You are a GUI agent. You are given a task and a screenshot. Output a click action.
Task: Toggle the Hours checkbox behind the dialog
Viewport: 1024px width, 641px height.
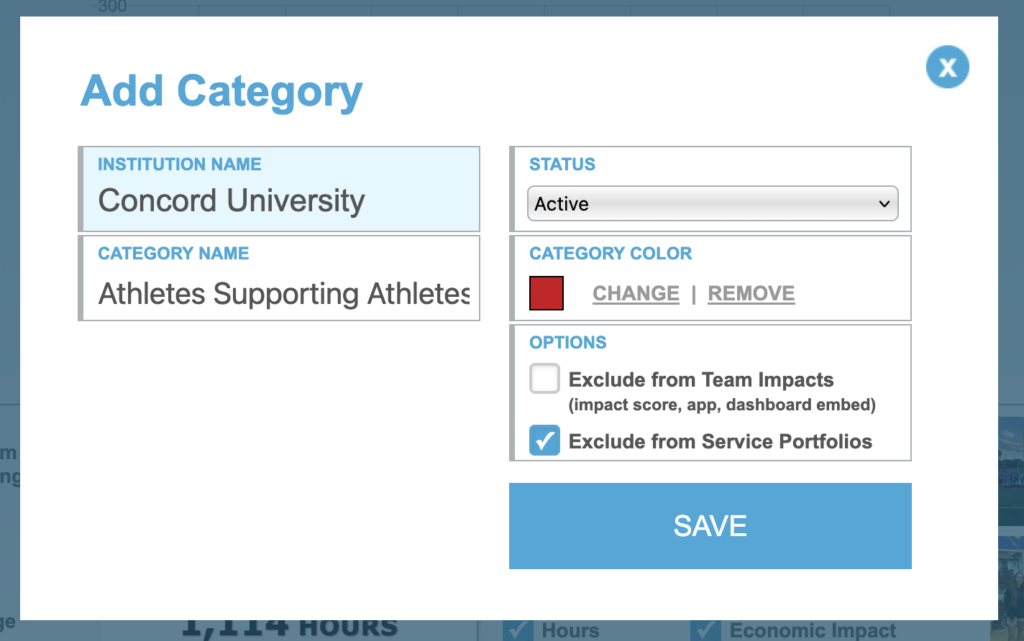(x=518, y=630)
